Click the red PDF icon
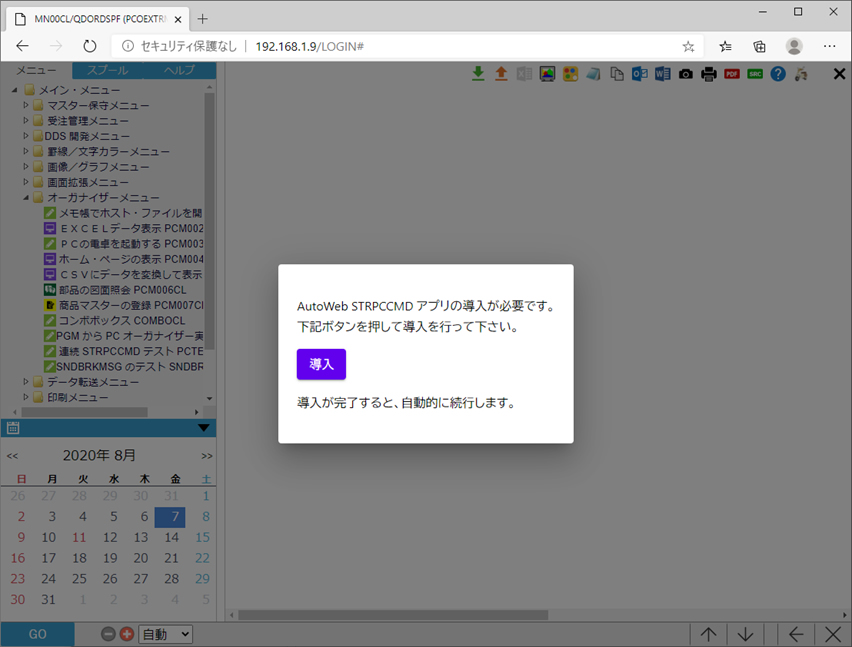 [732, 73]
